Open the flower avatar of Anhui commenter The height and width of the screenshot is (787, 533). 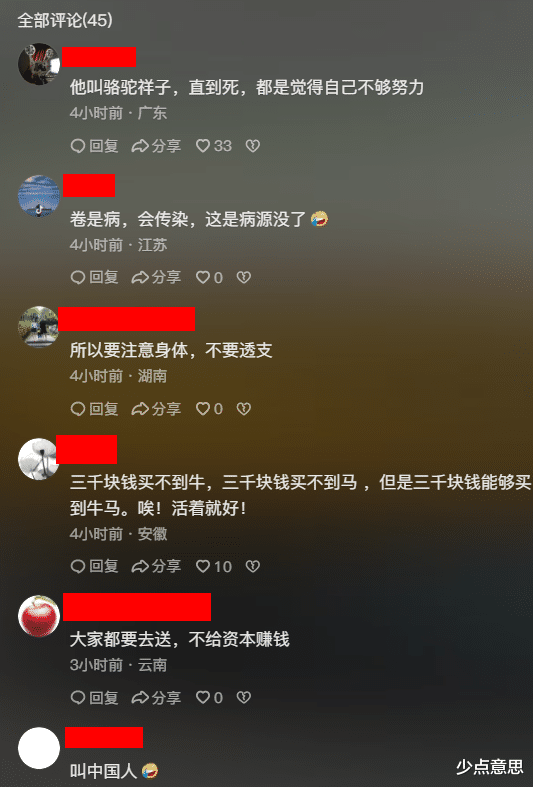tap(39, 459)
